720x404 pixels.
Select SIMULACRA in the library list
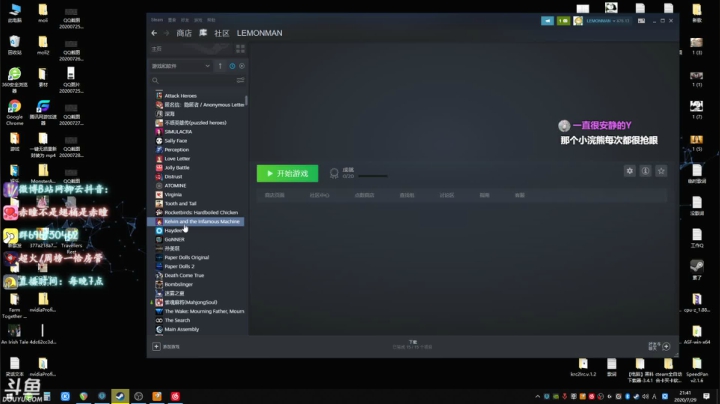pos(178,132)
